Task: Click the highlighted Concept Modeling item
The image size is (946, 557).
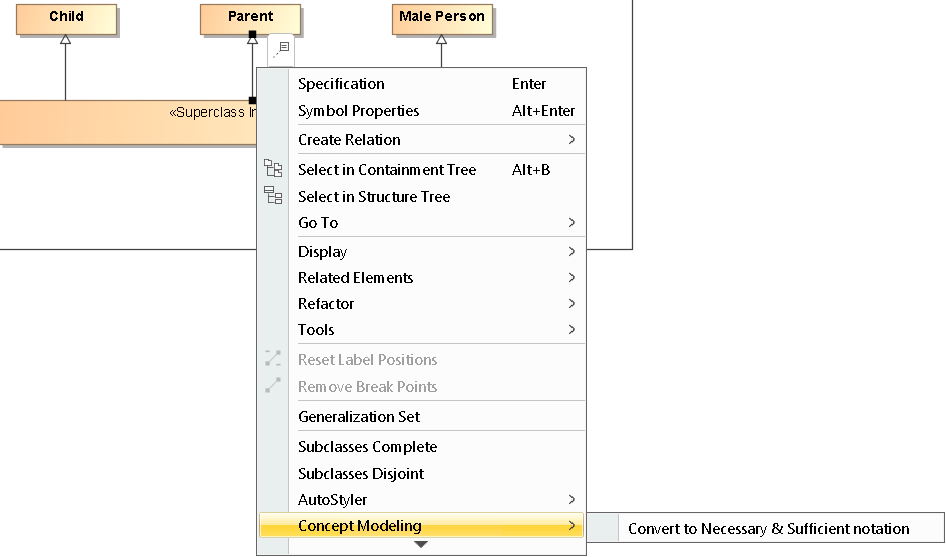Action: pos(360,526)
